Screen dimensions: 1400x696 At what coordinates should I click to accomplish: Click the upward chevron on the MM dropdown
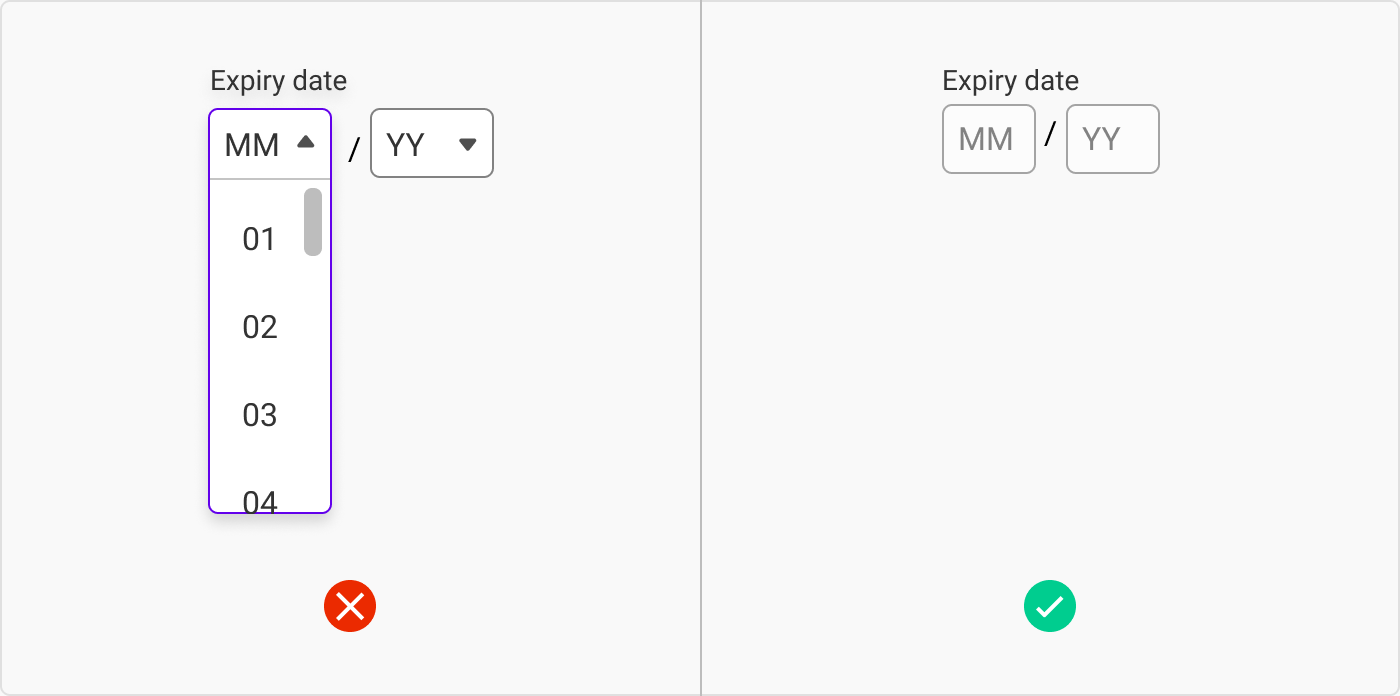(x=306, y=143)
